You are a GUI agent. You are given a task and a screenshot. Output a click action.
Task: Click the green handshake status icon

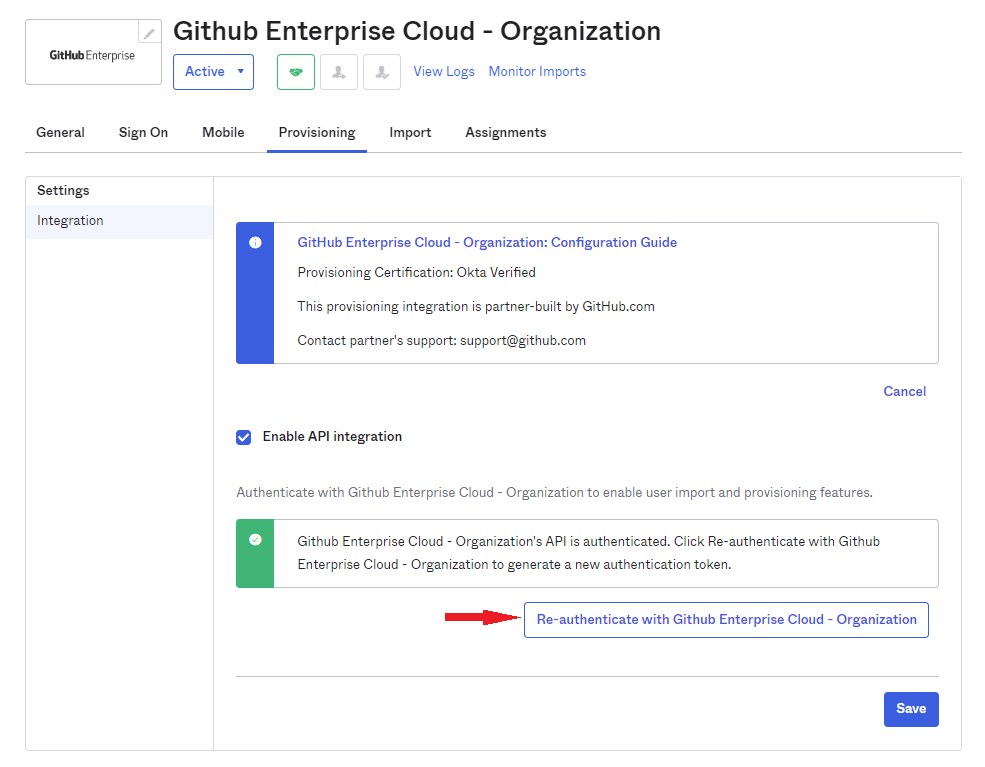[x=296, y=72]
